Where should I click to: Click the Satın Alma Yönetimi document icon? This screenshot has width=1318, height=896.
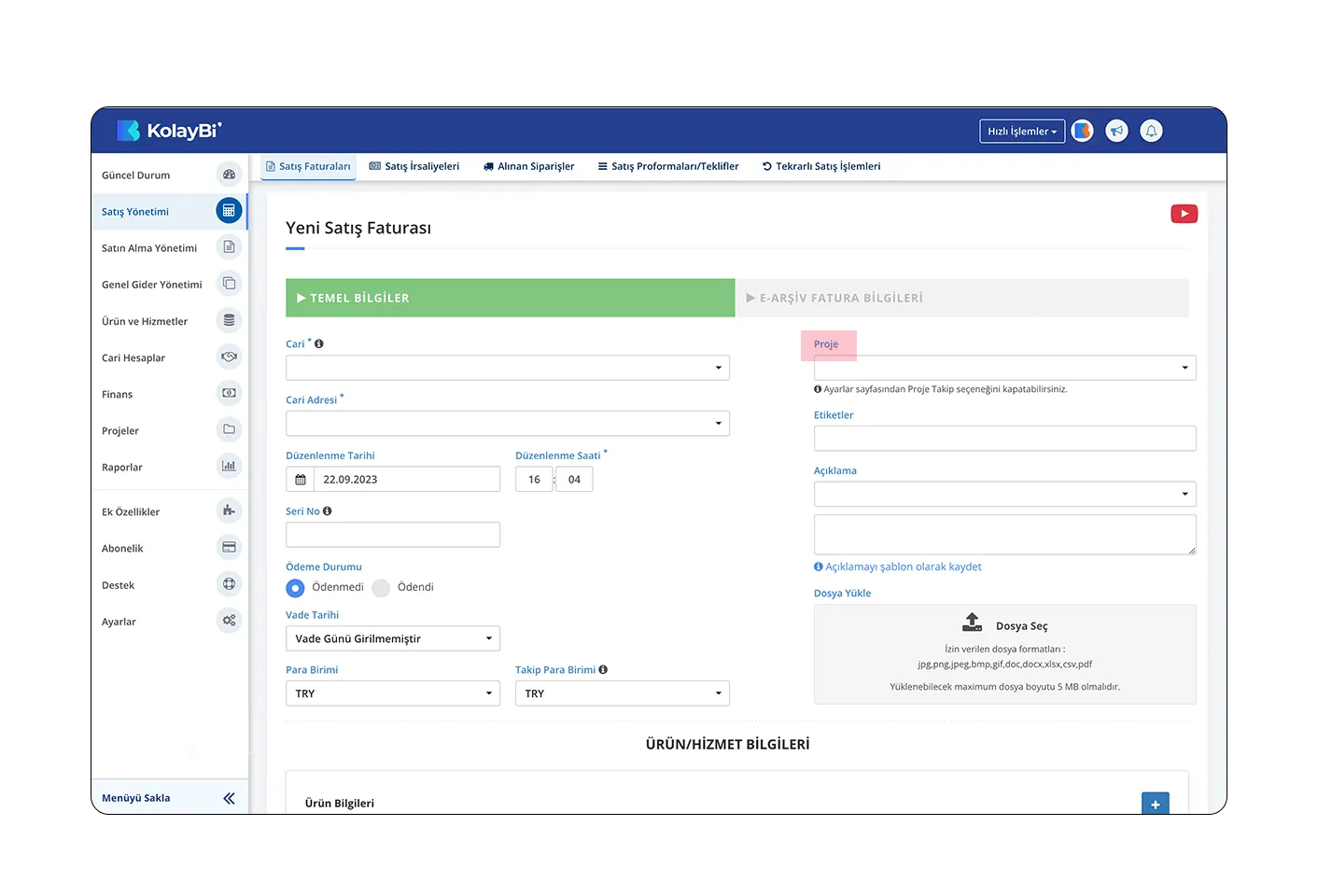229,247
